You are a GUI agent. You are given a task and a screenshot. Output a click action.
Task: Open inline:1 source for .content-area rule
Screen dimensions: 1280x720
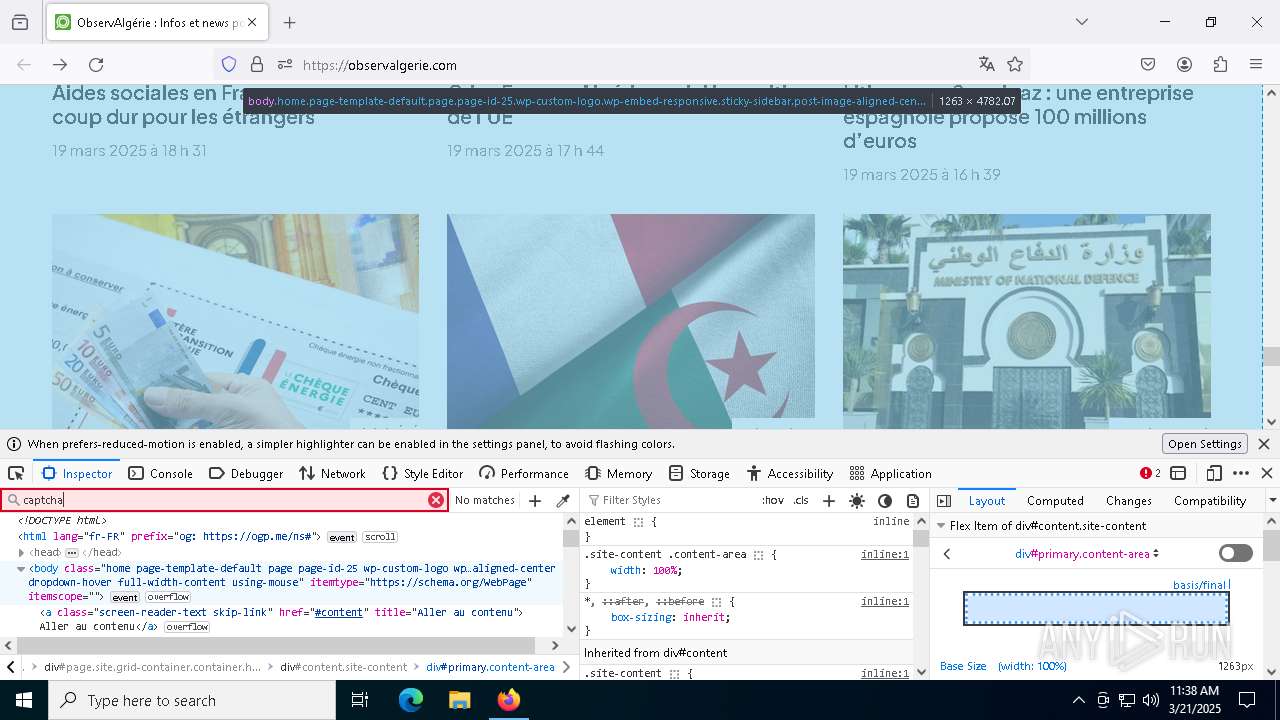point(885,554)
